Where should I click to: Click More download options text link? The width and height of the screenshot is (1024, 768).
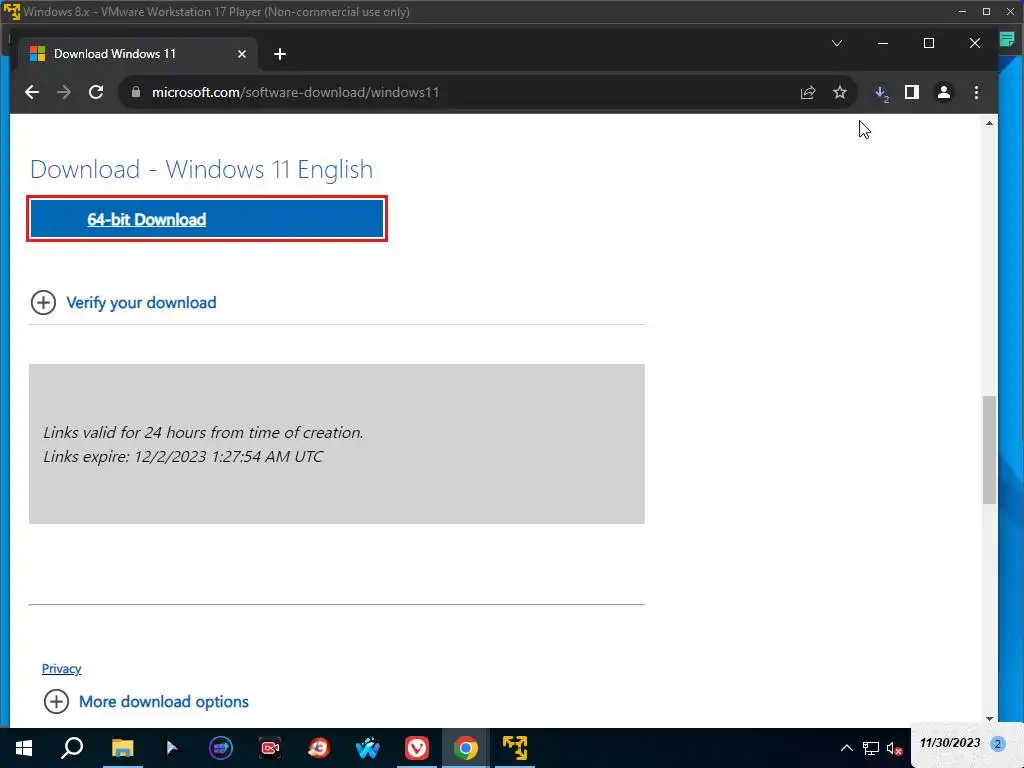tap(164, 701)
